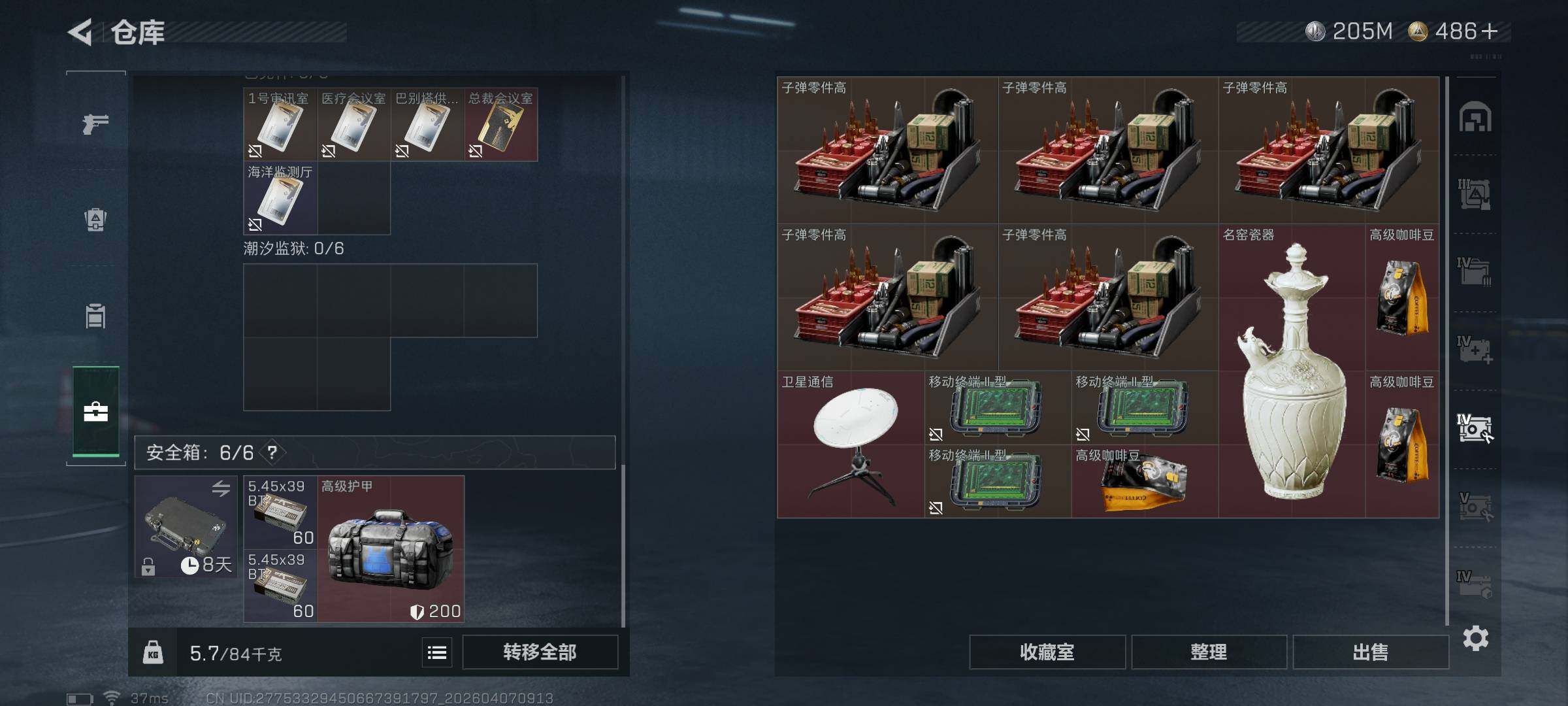Click 整理 to sort the stash
This screenshot has width=1568, height=706.
(x=1209, y=652)
